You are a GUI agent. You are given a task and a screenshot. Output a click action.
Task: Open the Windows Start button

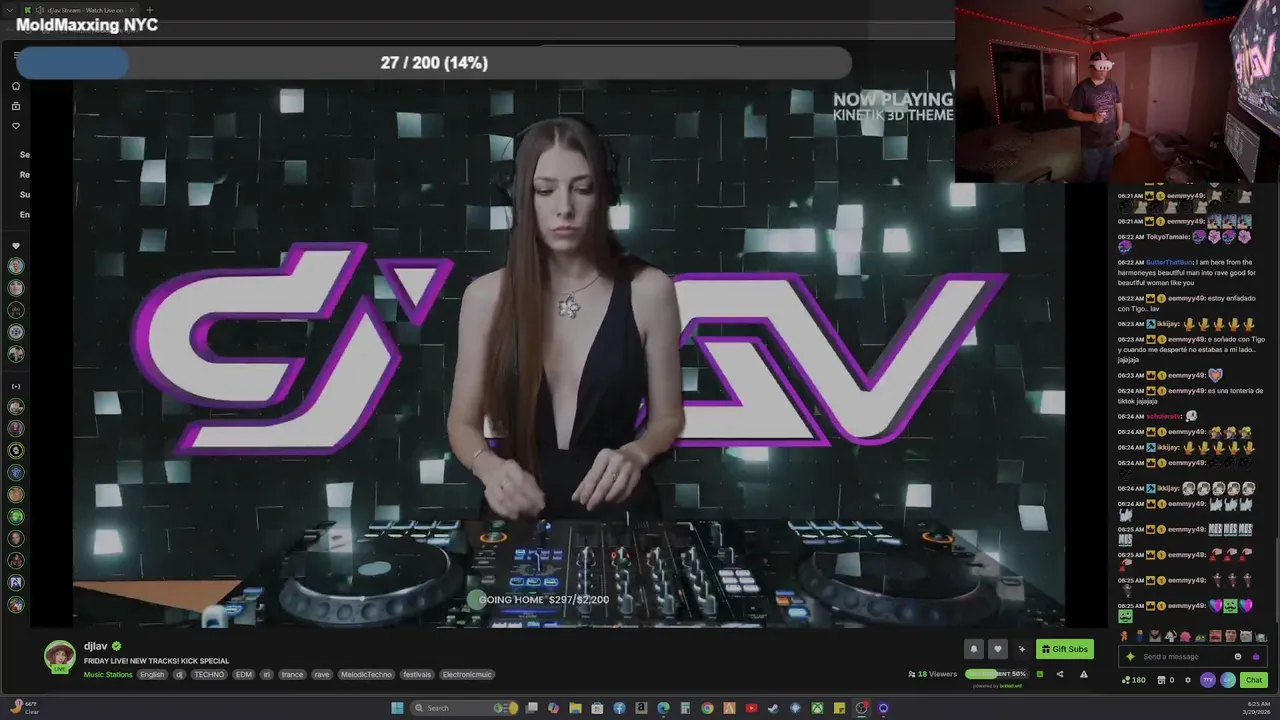click(x=397, y=708)
